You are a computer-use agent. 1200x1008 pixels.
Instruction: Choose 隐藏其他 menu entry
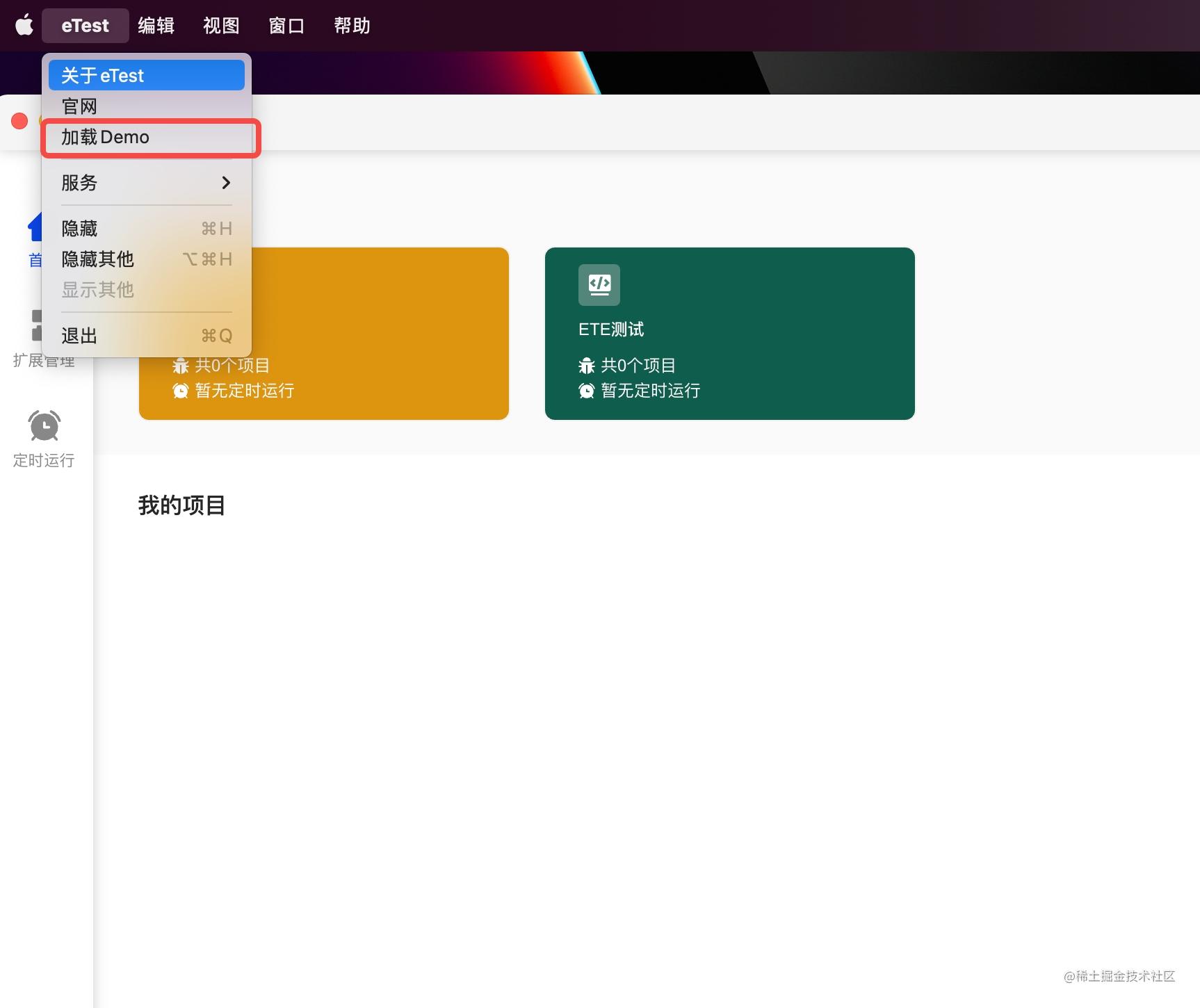147,259
